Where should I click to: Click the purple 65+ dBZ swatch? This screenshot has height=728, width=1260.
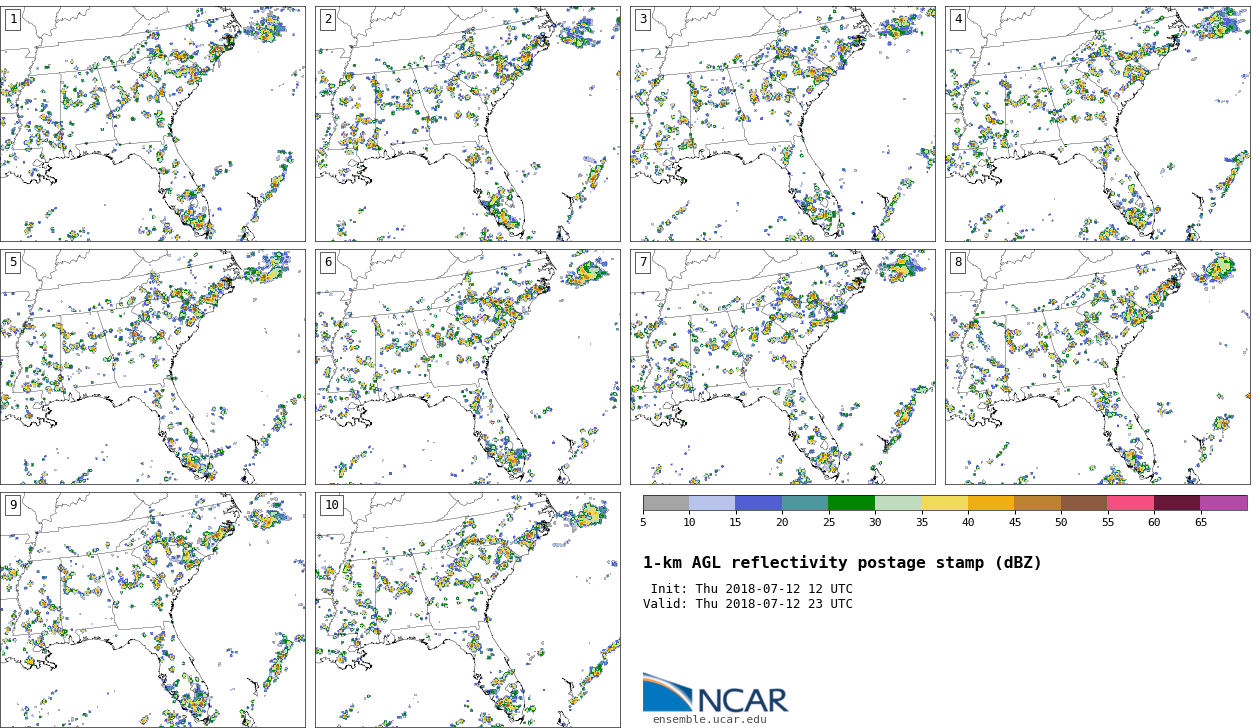[x=1223, y=503]
